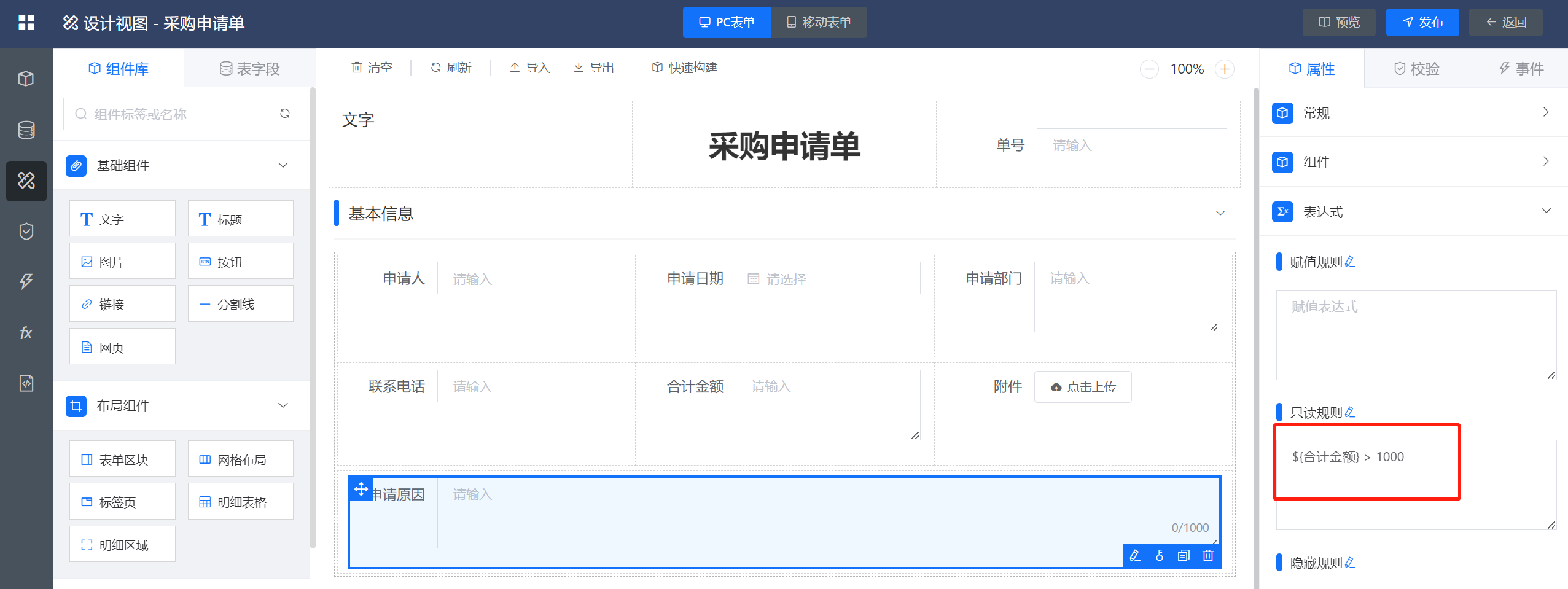Click the database icon in left sidebar
This screenshot has height=589, width=1568.
(26, 130)
